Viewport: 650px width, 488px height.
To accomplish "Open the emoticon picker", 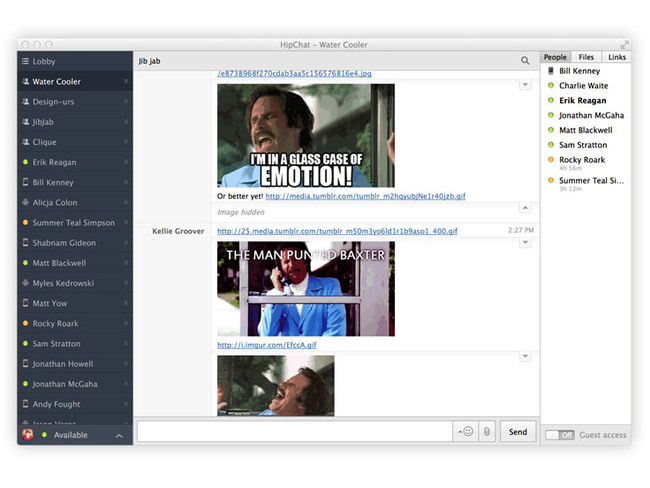I will coord(466,432).
